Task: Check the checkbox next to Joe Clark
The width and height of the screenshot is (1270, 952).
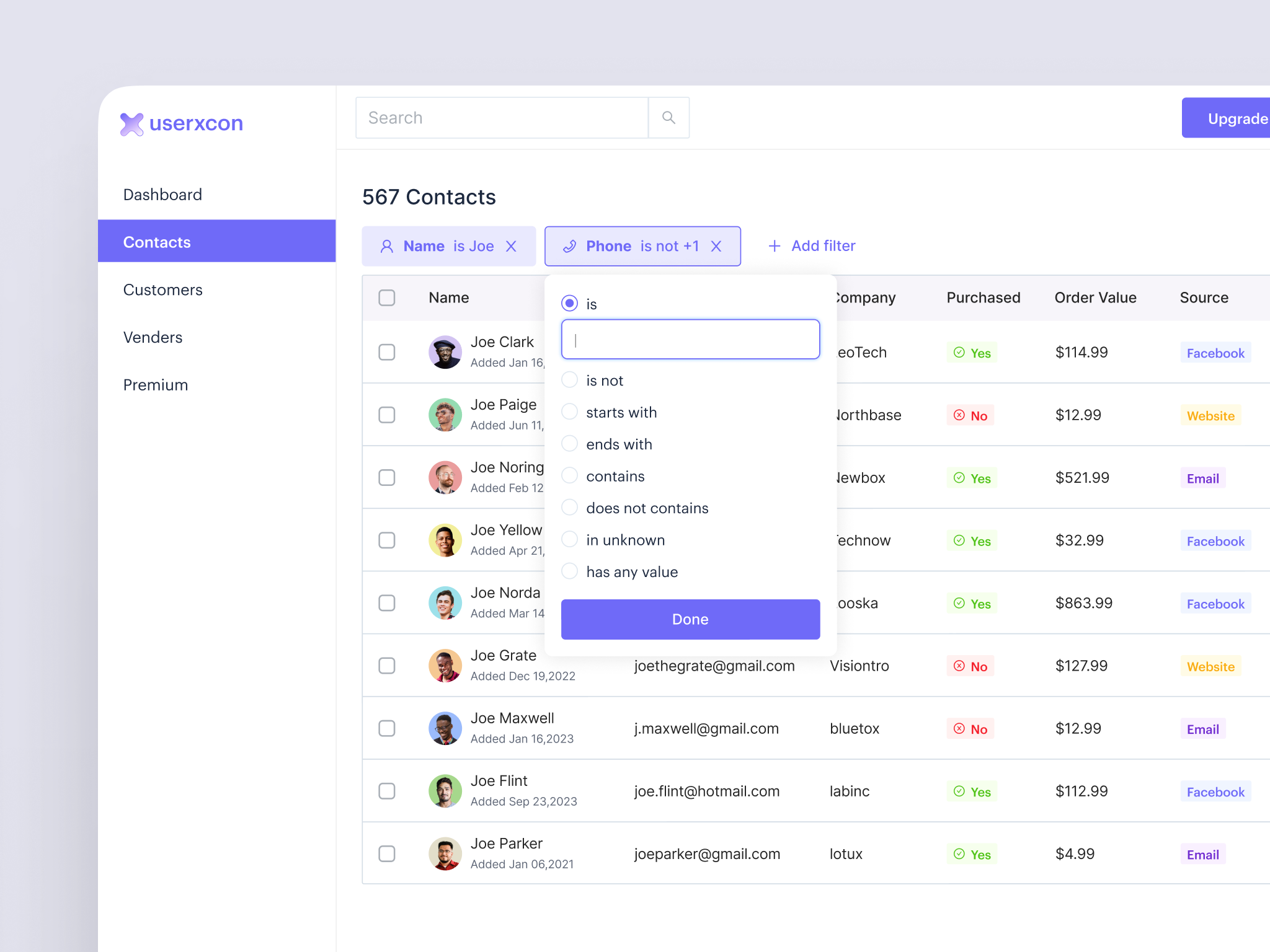Action: [386, 352]
